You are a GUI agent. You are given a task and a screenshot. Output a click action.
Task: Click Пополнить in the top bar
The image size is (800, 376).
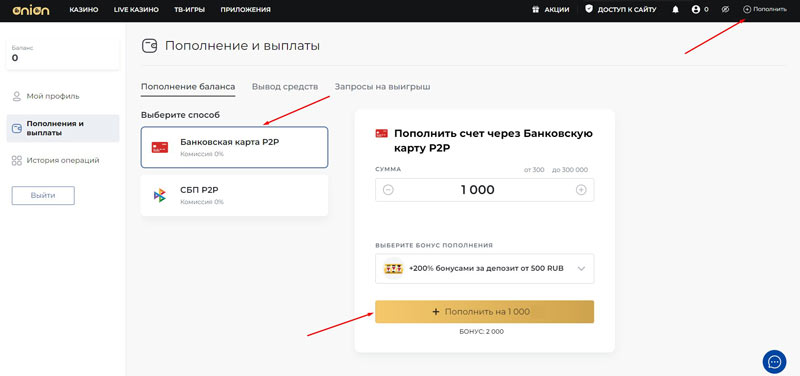(765, 10)
